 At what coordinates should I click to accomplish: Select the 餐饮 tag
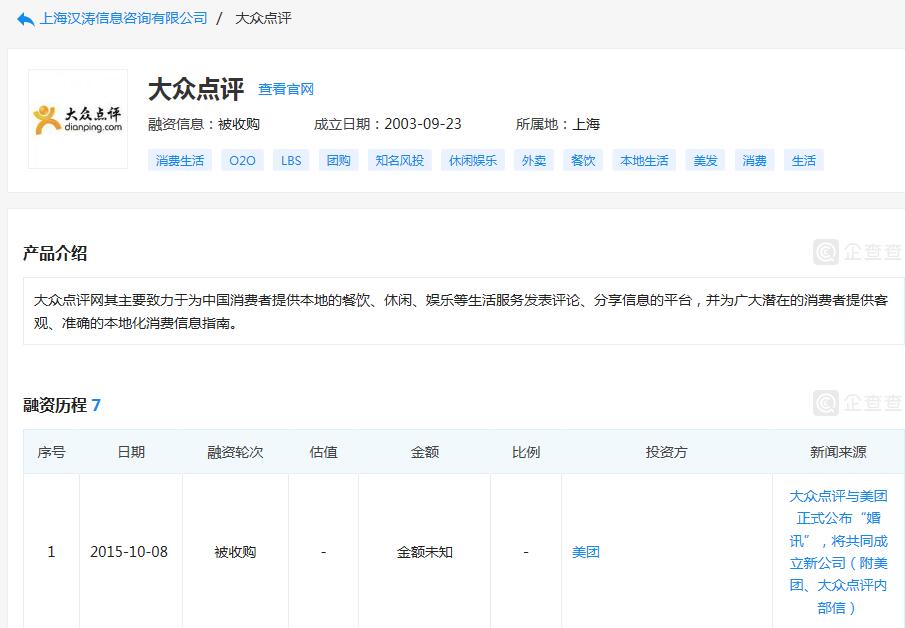(x=582, y=160)
